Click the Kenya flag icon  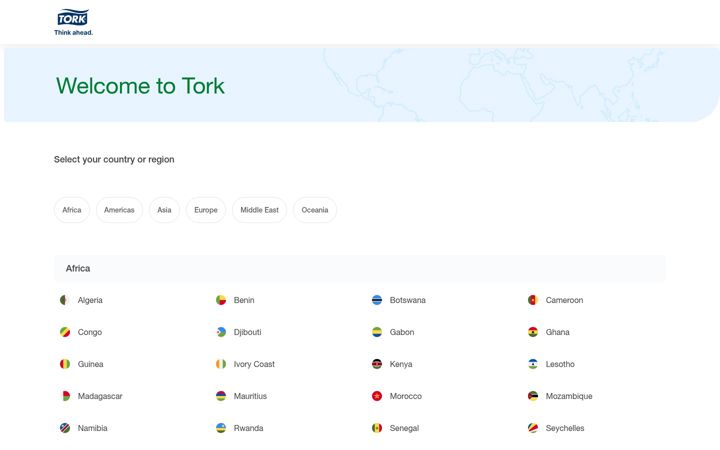(377, 364)
